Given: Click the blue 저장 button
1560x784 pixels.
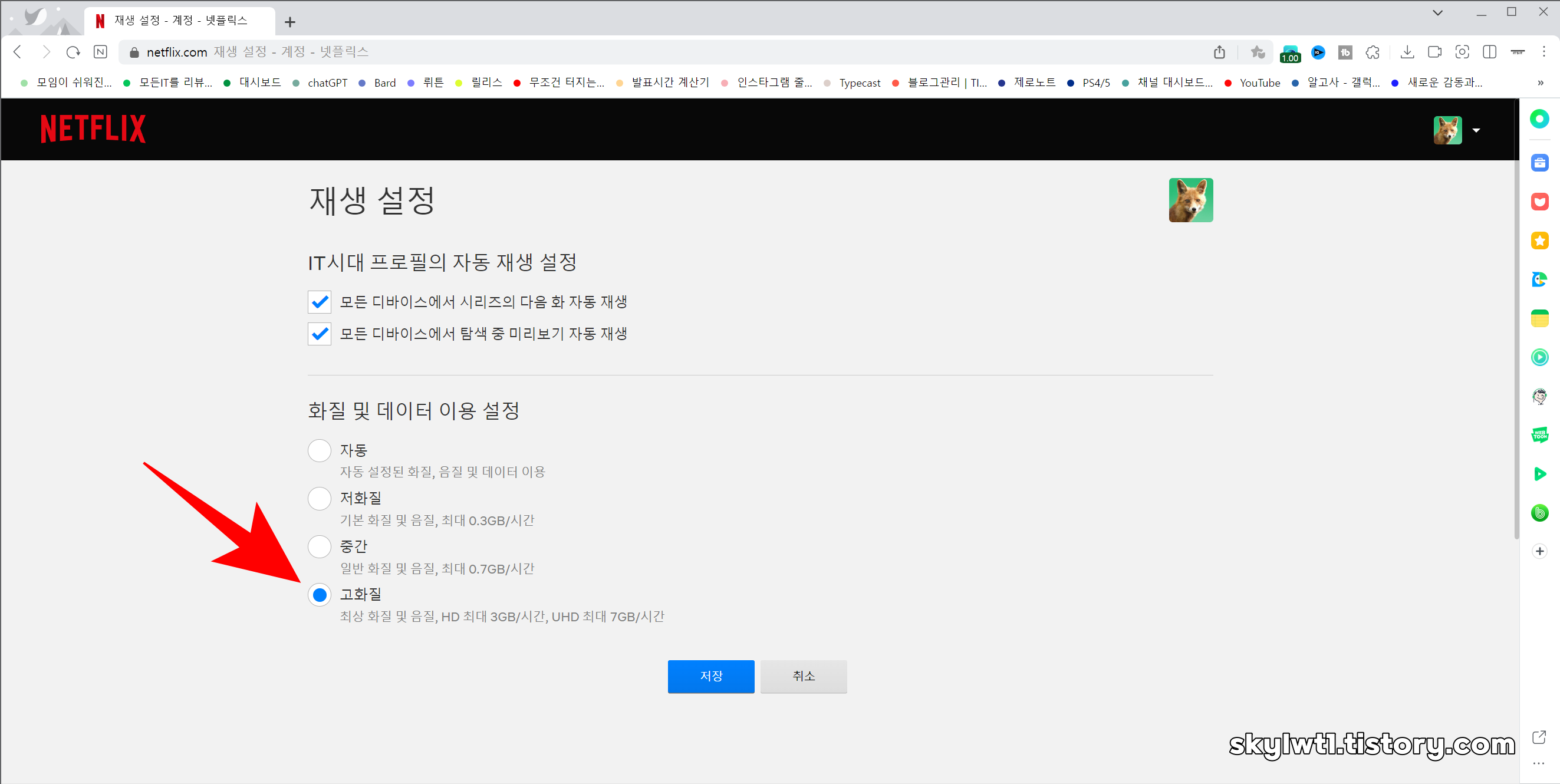Looking at the screenshot, I should (711, 676).
